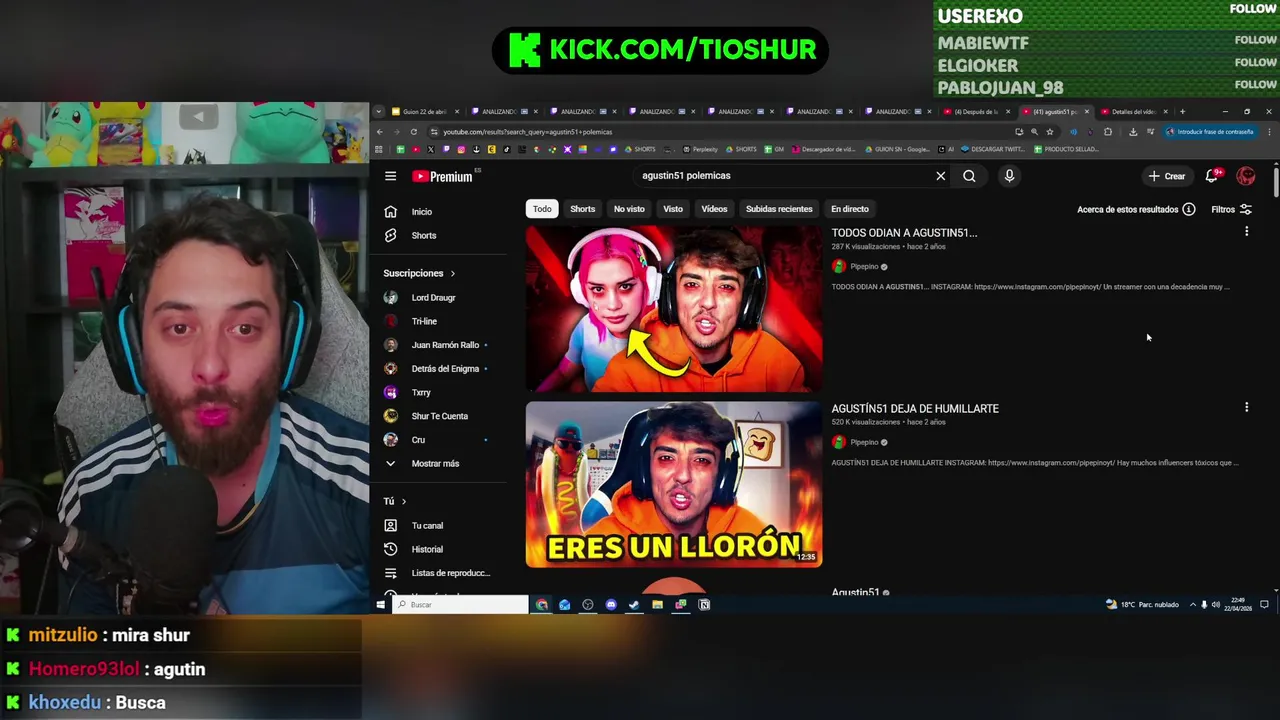Open File Explorer from the taskbar
This screenshot has height=720, width=1280.
click(x=657, y=605)
